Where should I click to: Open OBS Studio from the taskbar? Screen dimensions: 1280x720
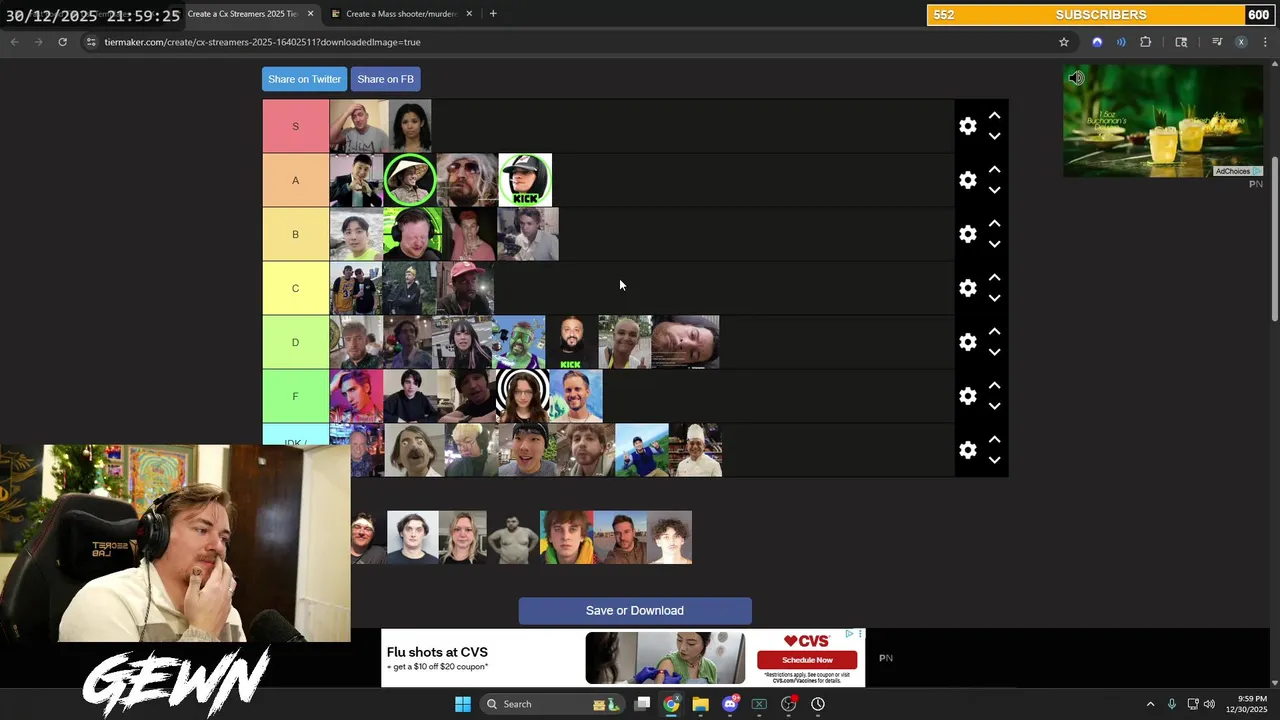coord(789,704)
